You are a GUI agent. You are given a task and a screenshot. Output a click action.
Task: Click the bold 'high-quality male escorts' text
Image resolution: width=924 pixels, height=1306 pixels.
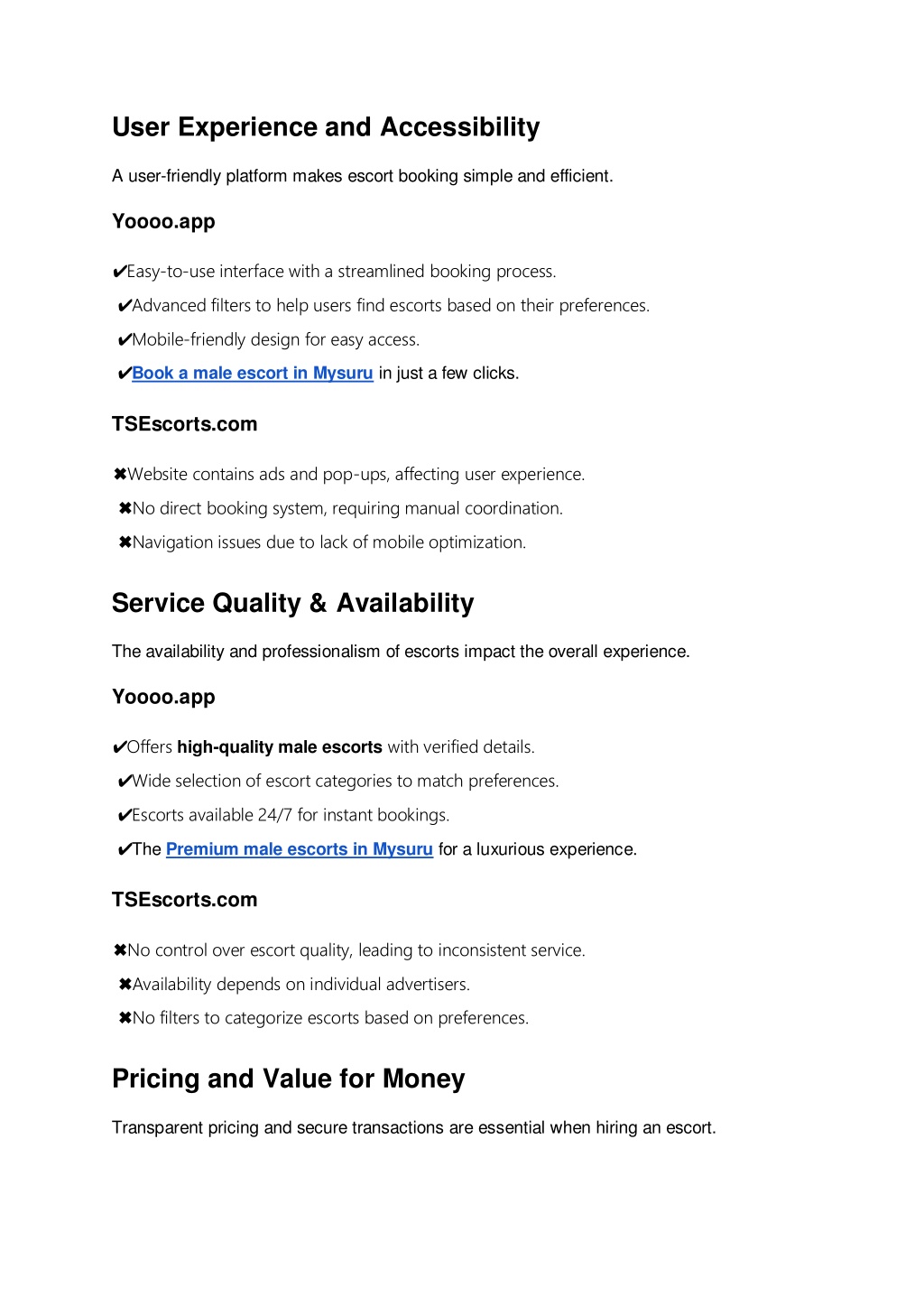pos(280,747)
